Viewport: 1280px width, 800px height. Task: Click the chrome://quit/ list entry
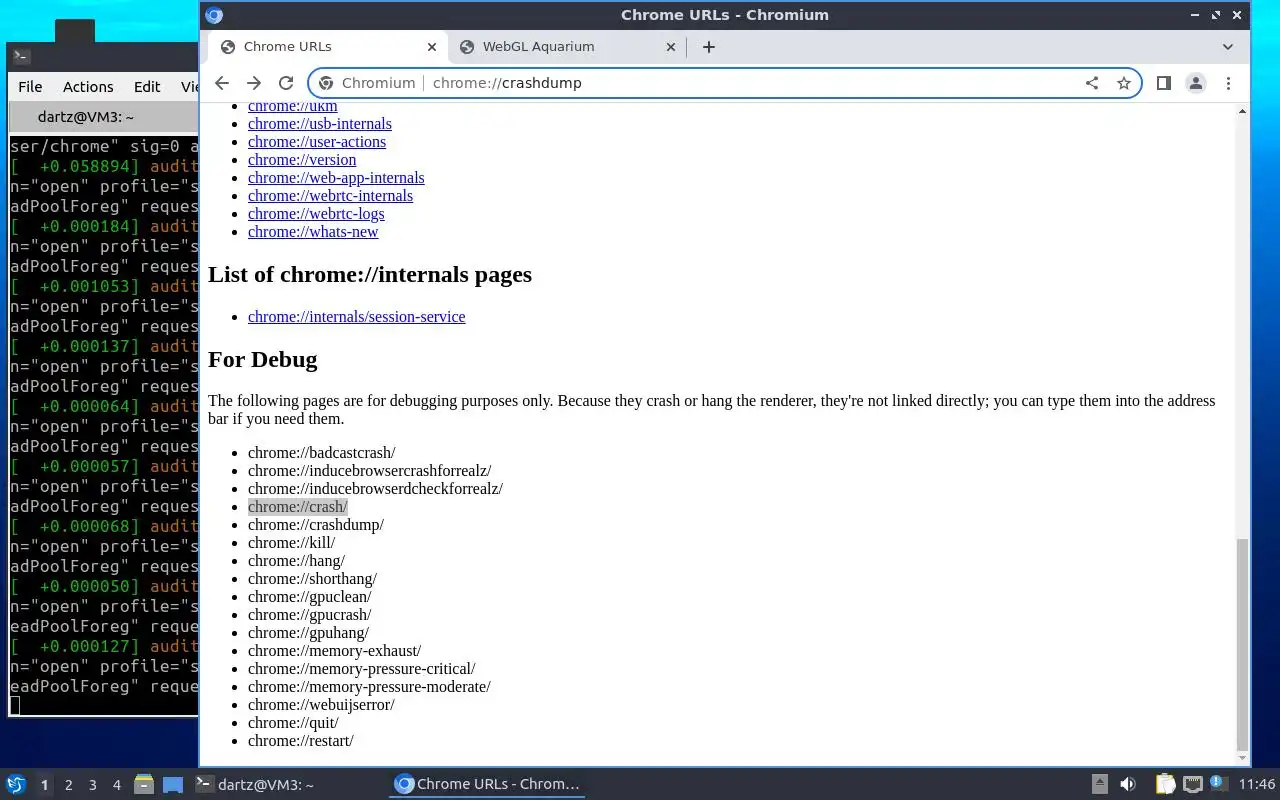click(293, 723)
